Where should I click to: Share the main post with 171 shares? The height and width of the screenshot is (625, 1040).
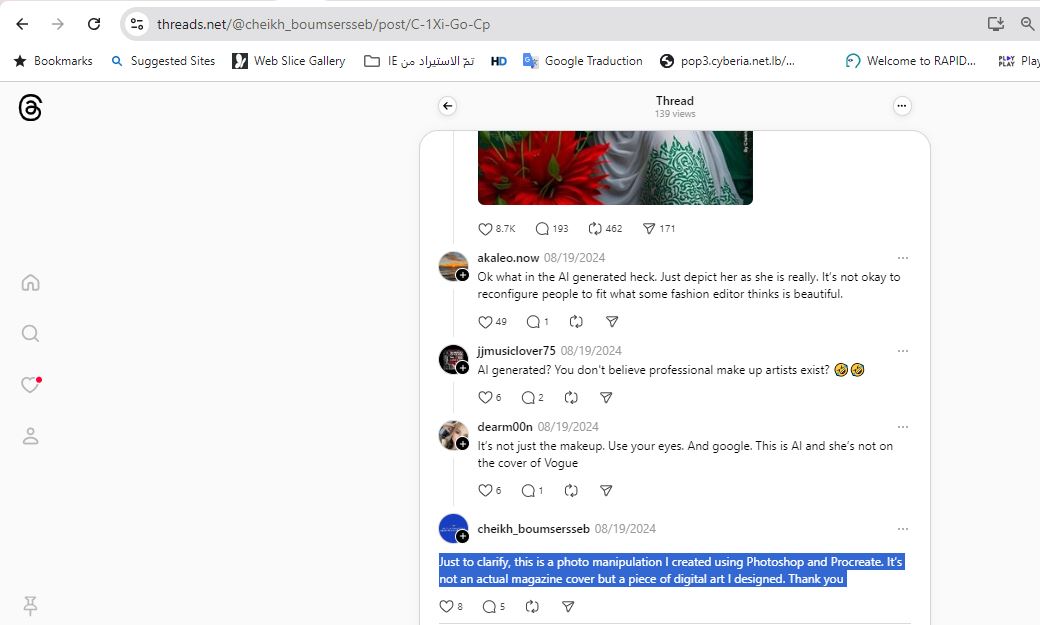648,228
